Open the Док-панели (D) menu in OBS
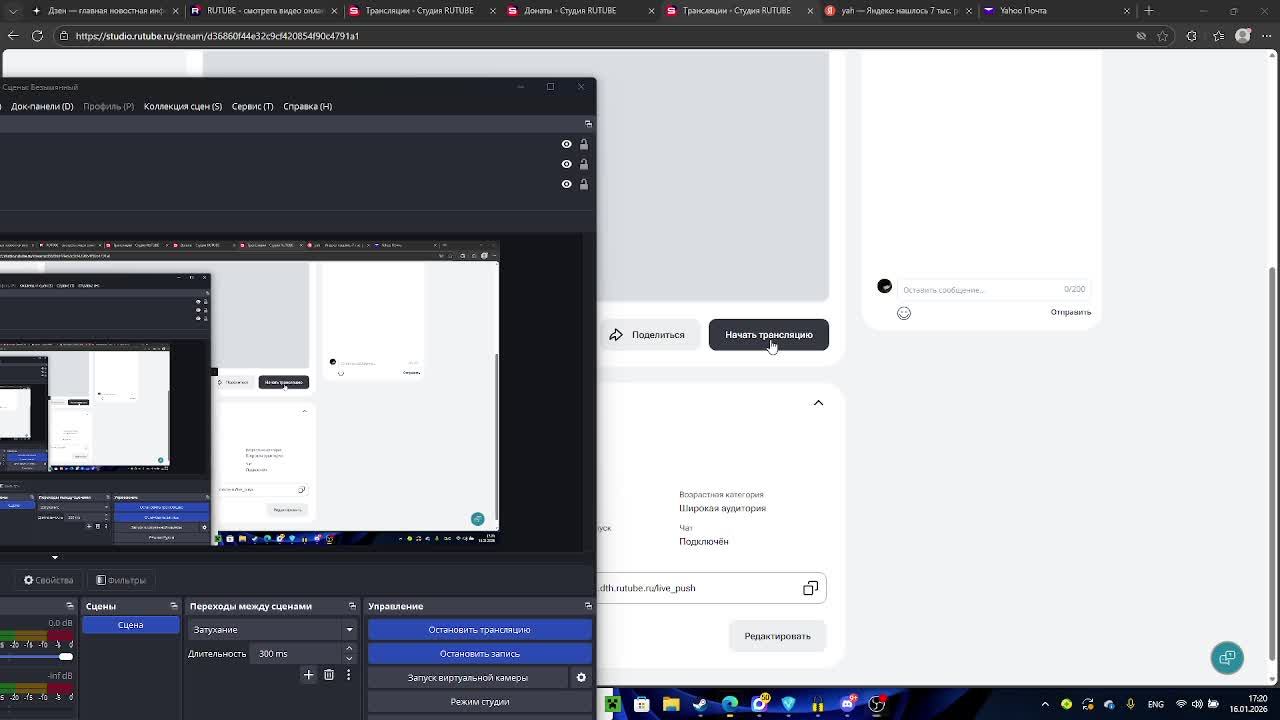 (41, 106)
